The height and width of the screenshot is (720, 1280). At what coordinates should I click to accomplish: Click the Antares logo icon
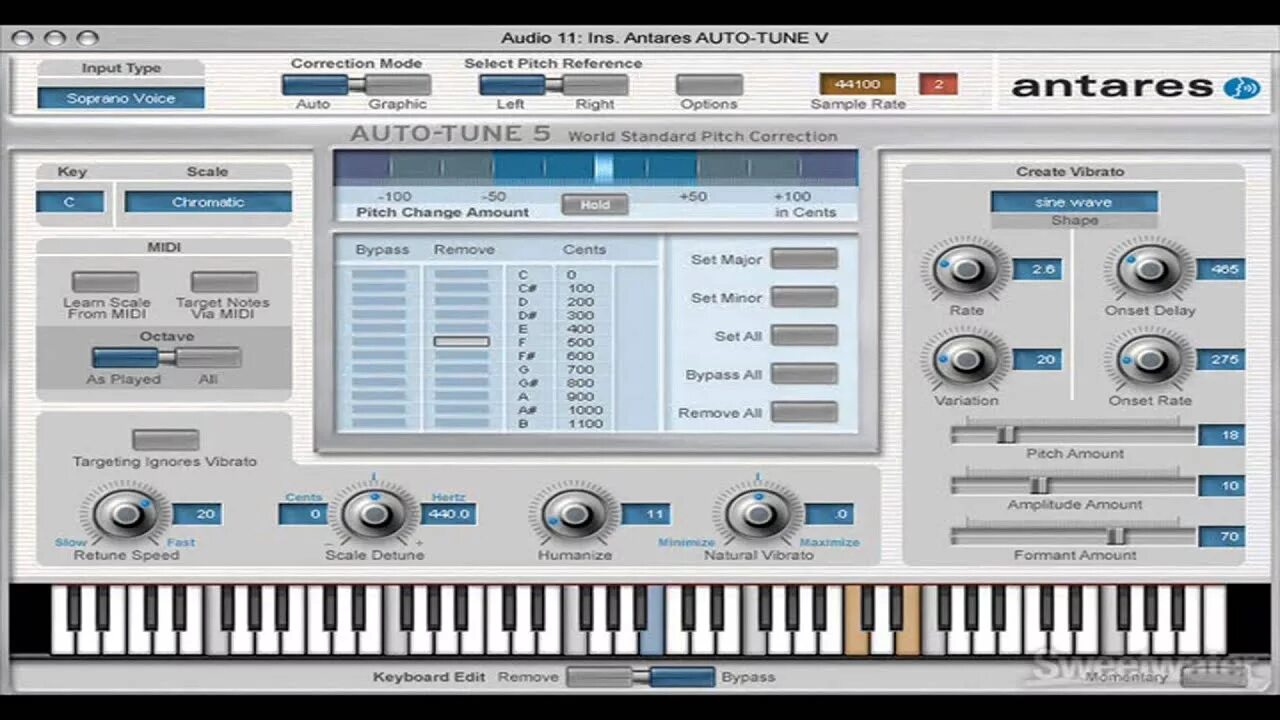[x=1241, y=87]
